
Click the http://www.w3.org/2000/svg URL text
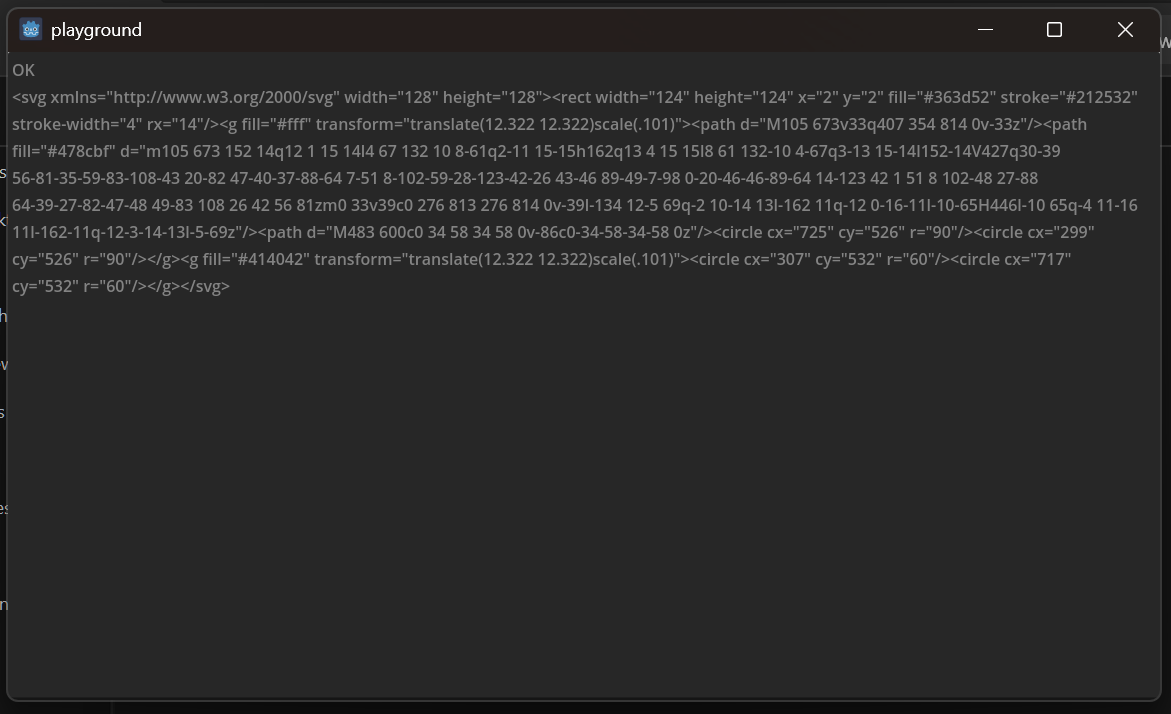coord(223,97)
